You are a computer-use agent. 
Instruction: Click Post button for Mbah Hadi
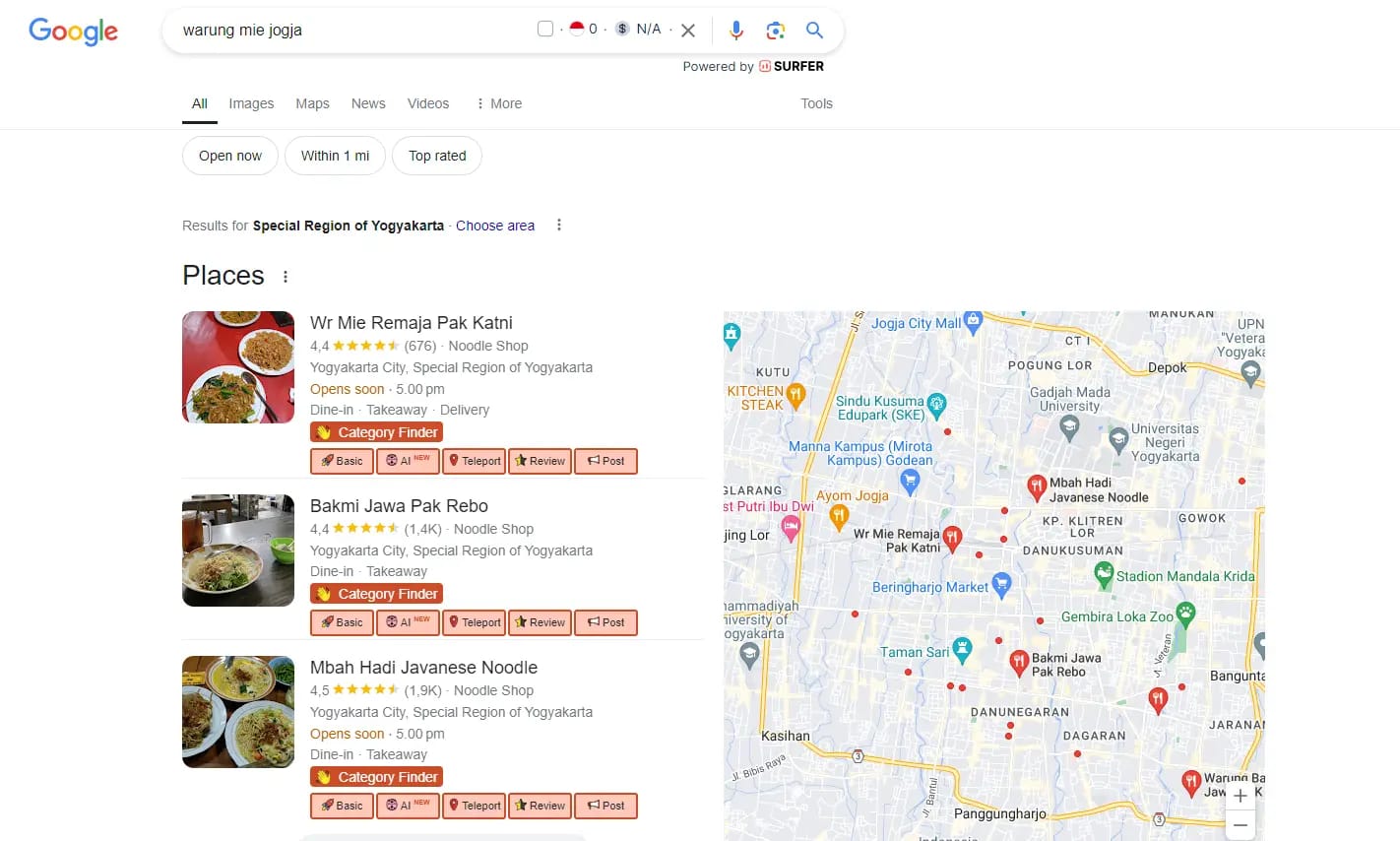[605, 806]
